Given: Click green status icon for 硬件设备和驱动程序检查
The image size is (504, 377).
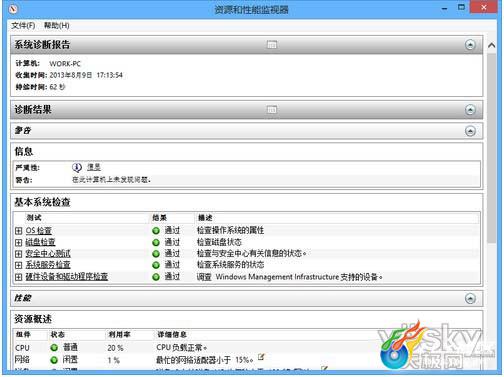Looking at the screenshot, I should pos(156,277).
